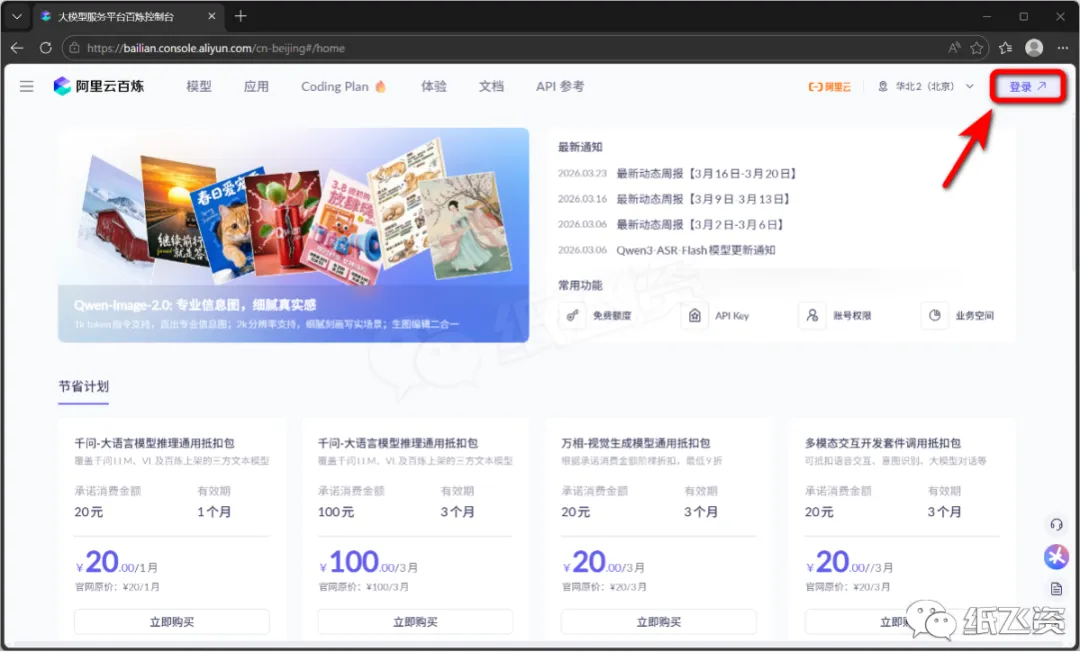Click the floating document icon
1080x652 pixels.
coord(1056,589)
